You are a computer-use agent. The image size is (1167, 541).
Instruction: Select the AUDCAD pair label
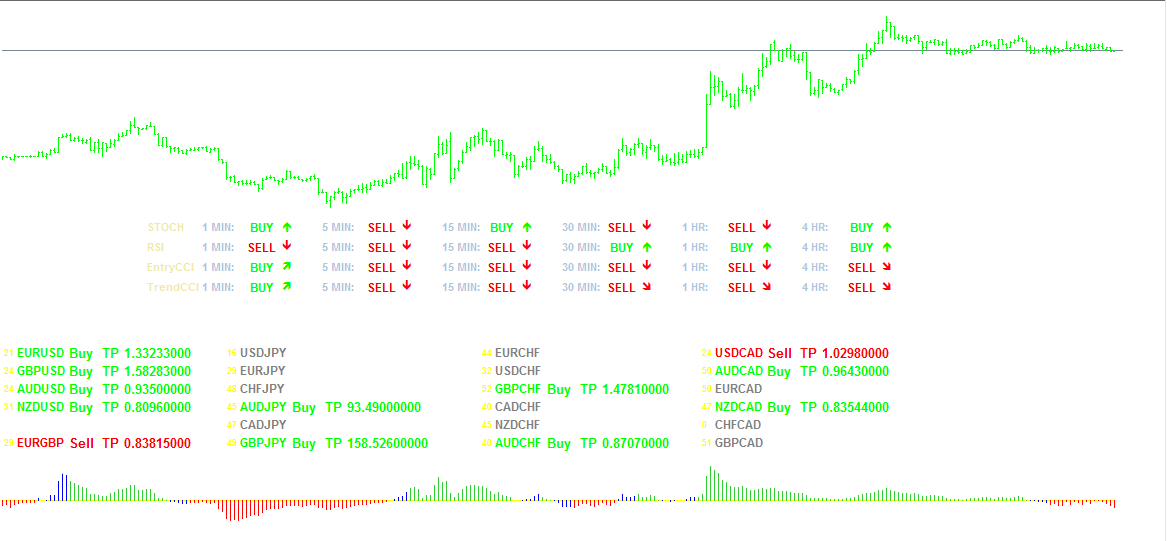point(739,371)
